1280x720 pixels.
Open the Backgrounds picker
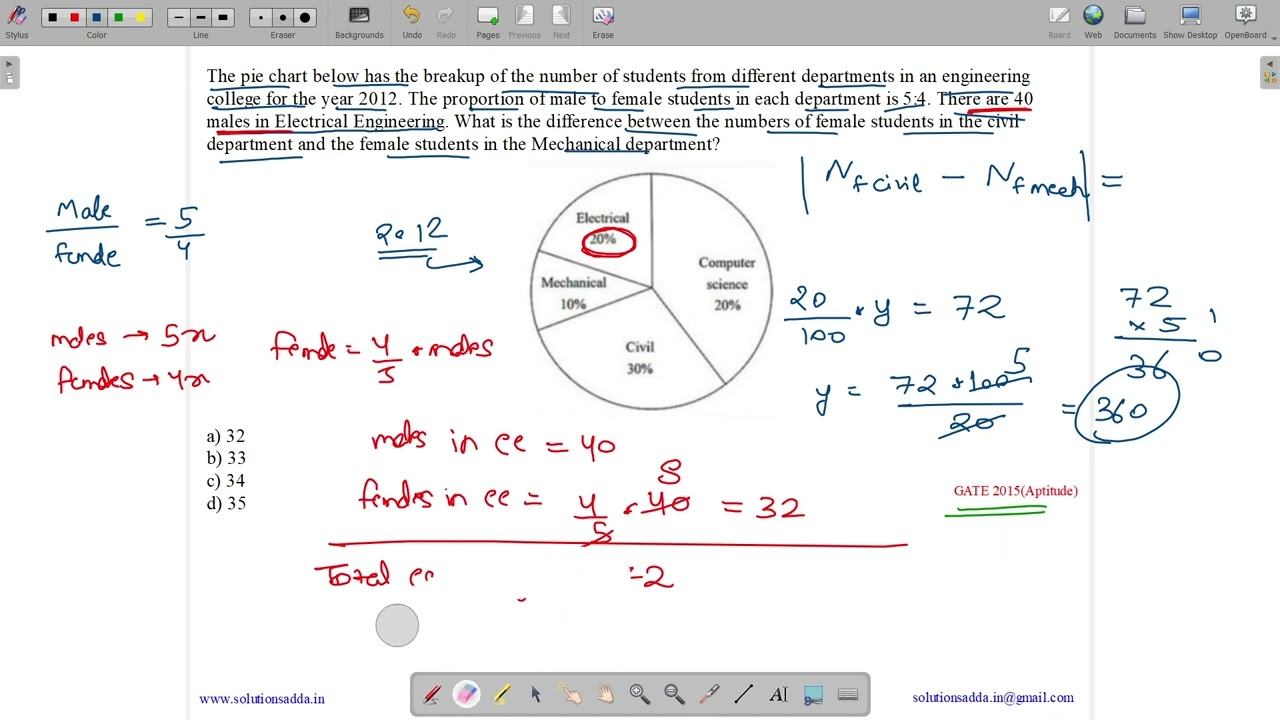[359, 21]
